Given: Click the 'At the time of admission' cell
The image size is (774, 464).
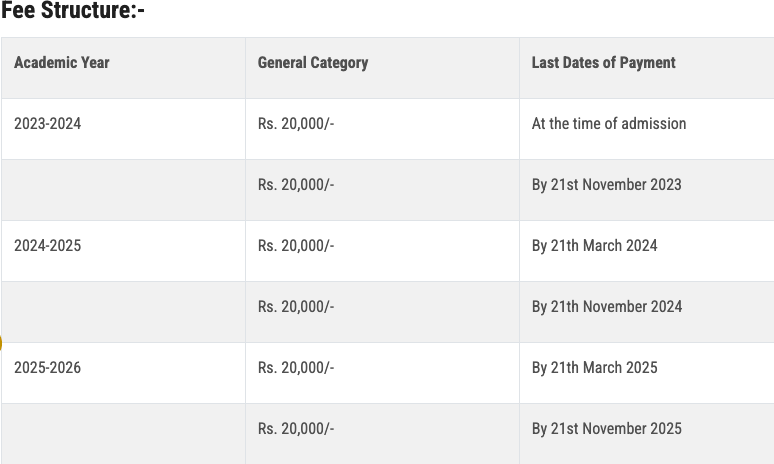Looking at the screenshot, I should [x=609, y=124].
